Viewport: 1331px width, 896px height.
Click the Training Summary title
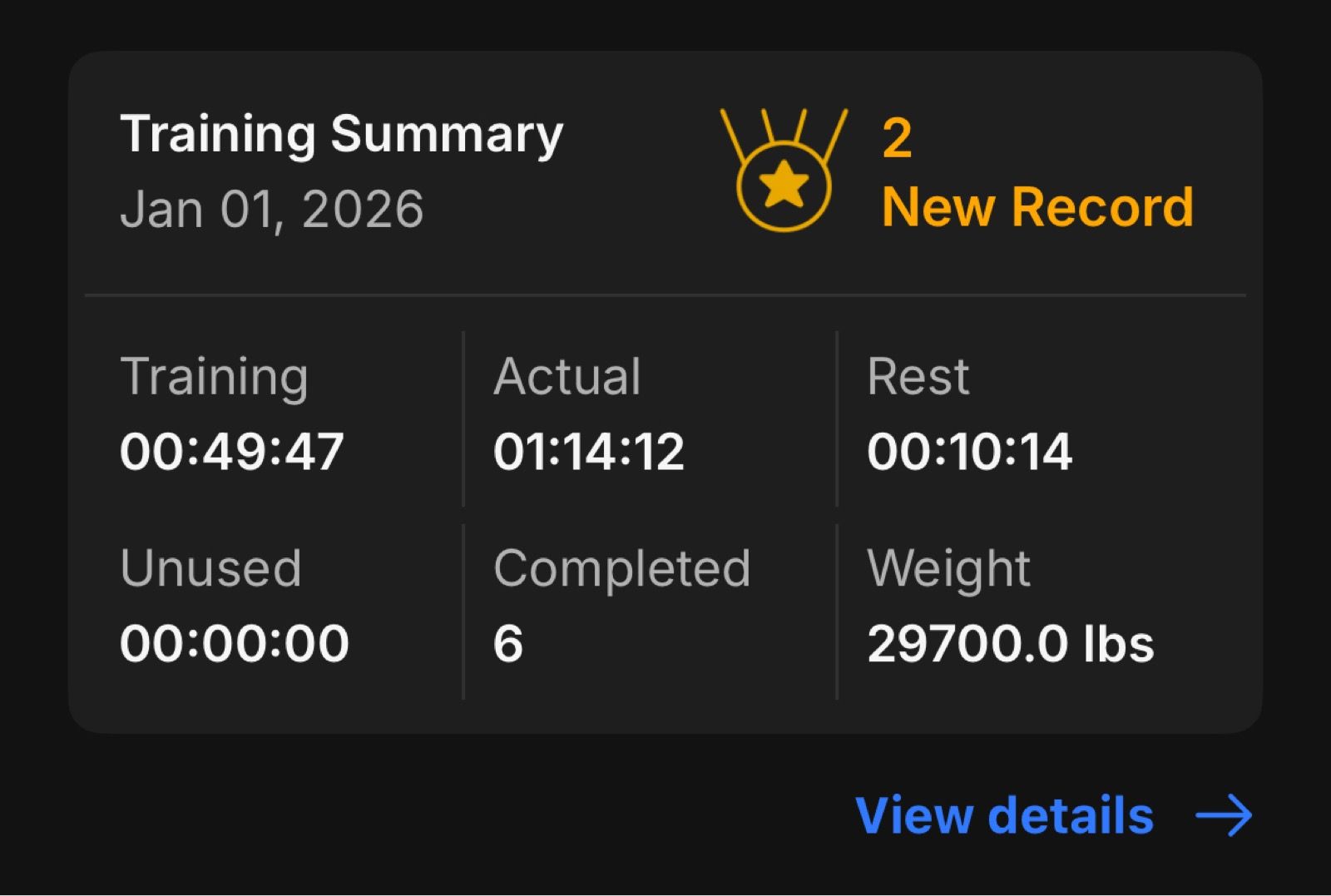coord(341,135)
